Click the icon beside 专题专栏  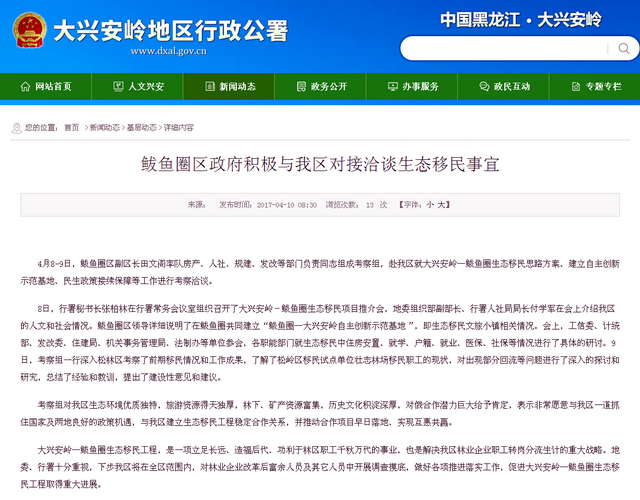(576, 87)
